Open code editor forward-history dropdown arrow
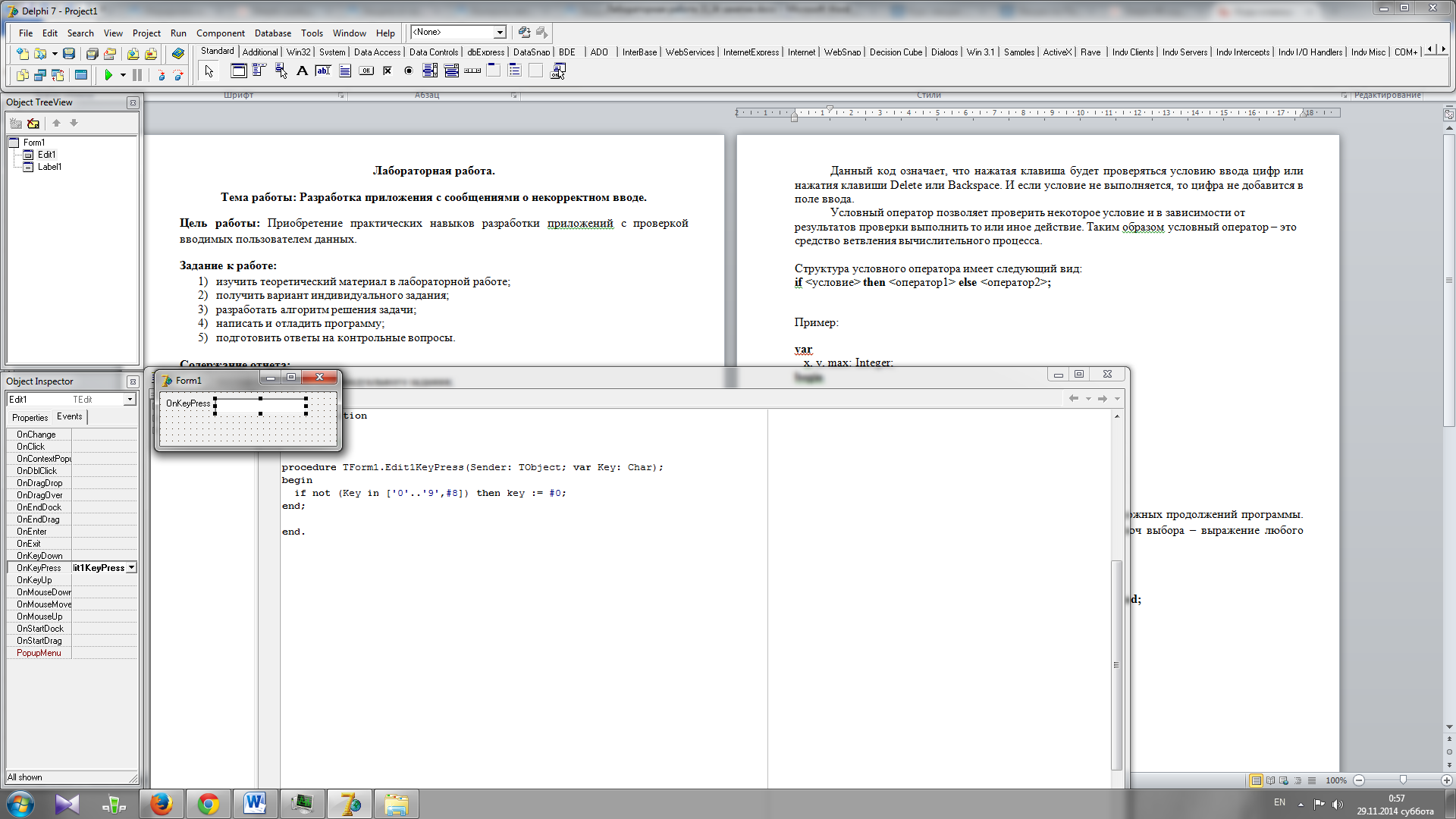The height and width of the screenshot is (819, 1456). [1117, 399]
